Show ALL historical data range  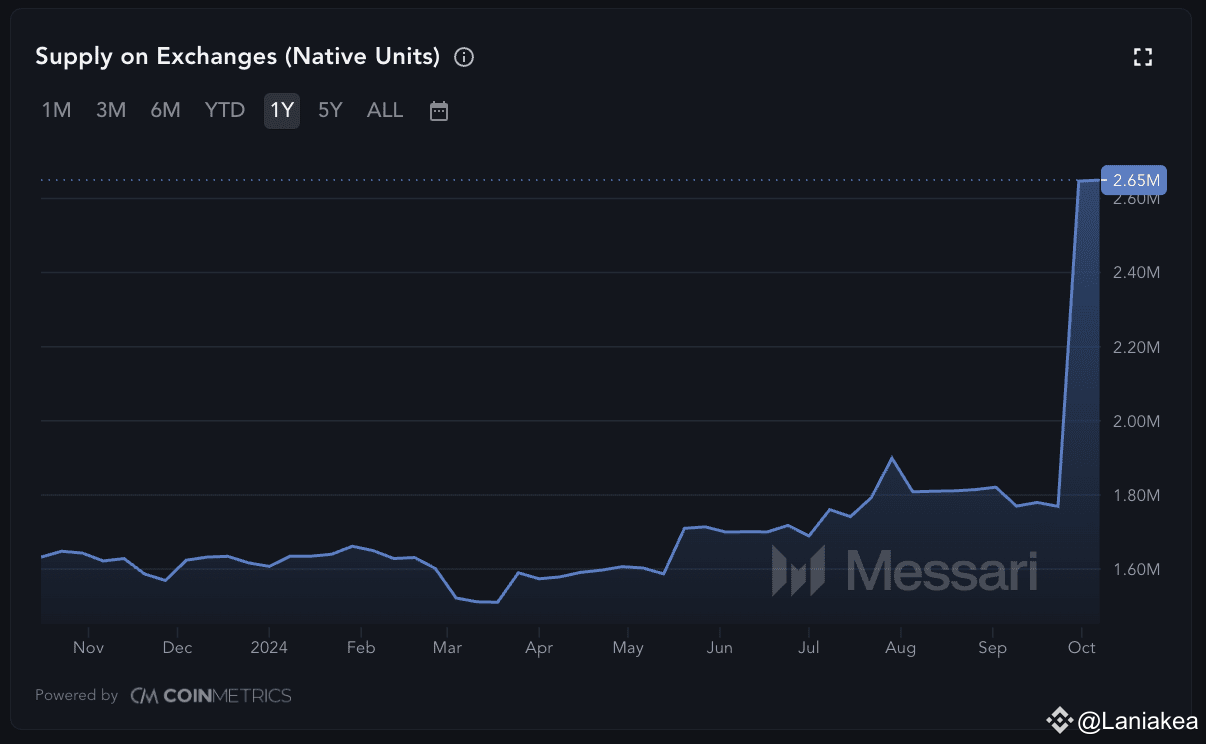[x=385, y=110]
